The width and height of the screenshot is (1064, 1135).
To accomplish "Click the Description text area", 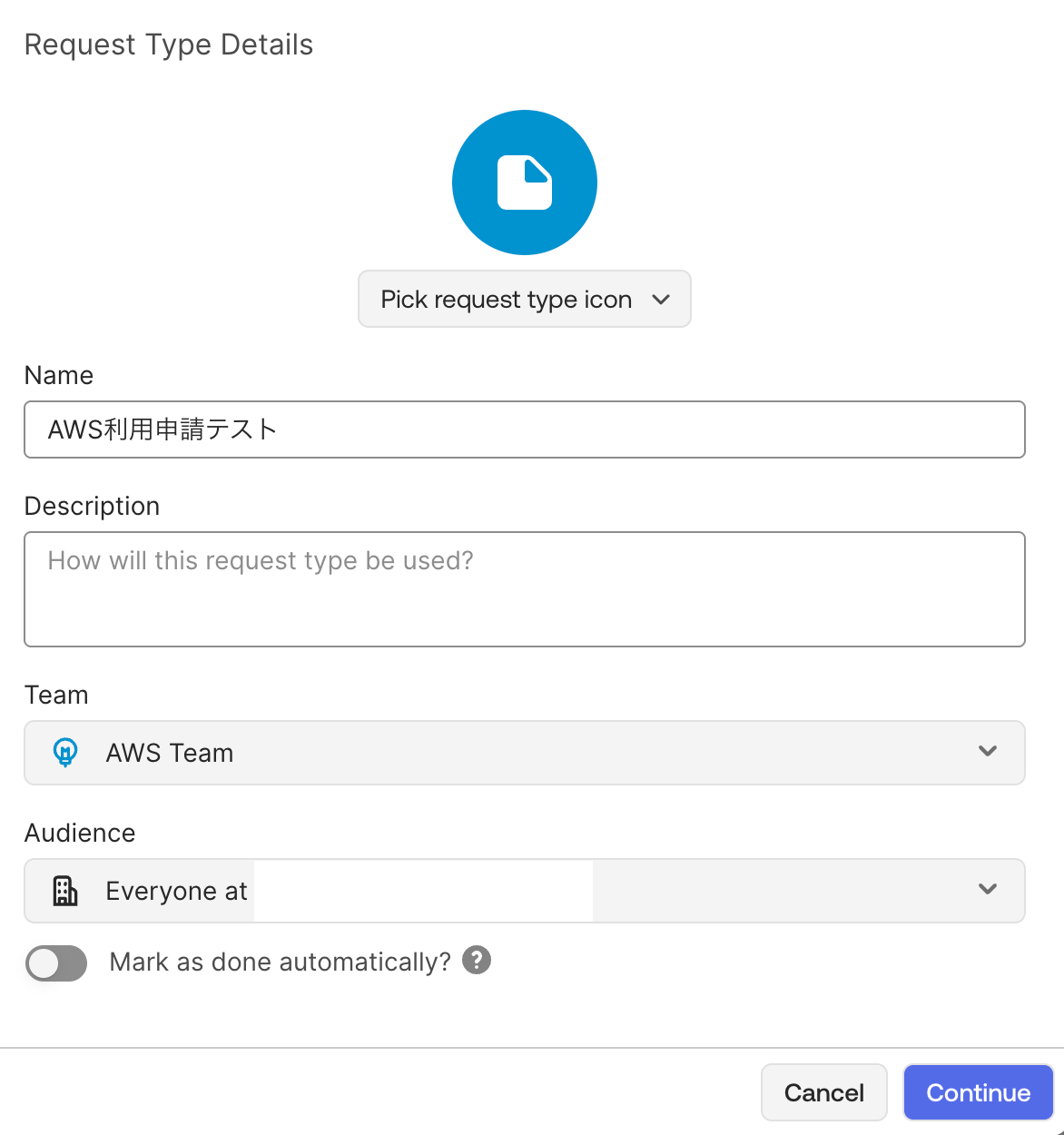I will [x=525, y=589].
